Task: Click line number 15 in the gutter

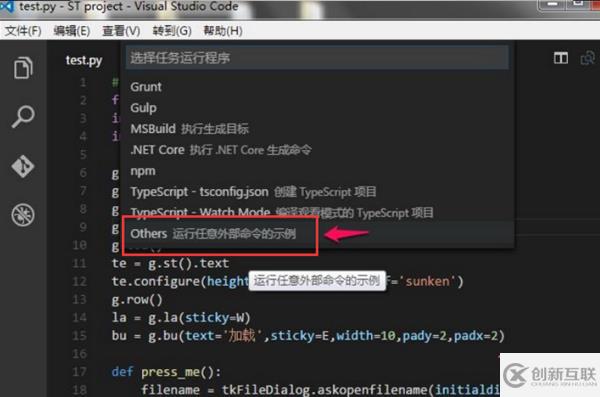Action: (x=80, y=336)
